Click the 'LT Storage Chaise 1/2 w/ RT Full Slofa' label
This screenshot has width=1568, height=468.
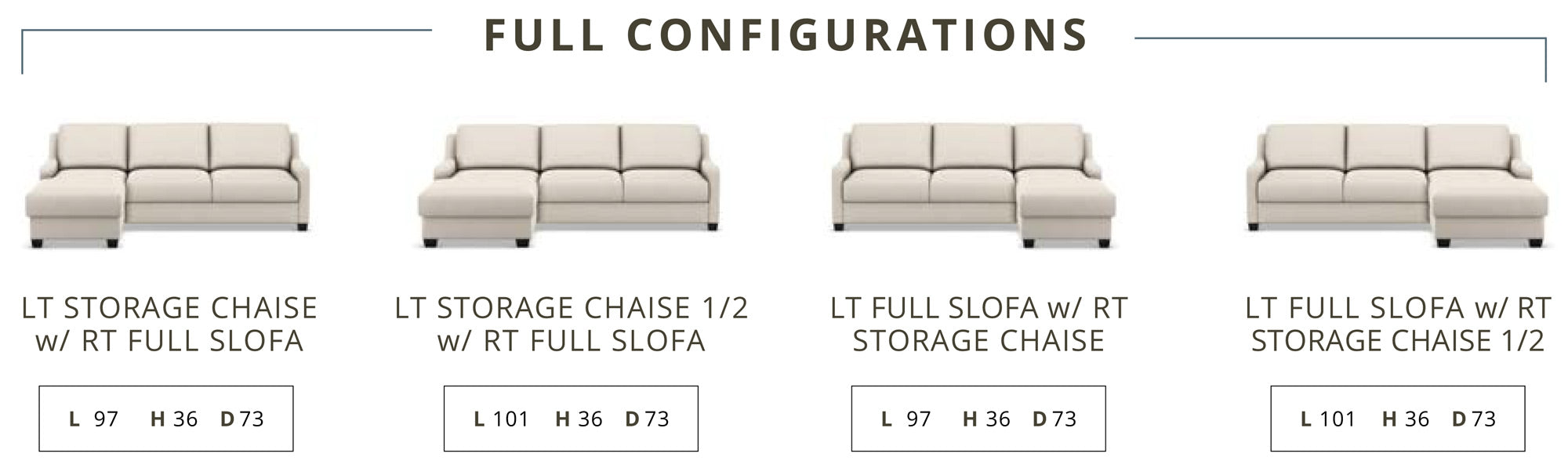(571, 325)
